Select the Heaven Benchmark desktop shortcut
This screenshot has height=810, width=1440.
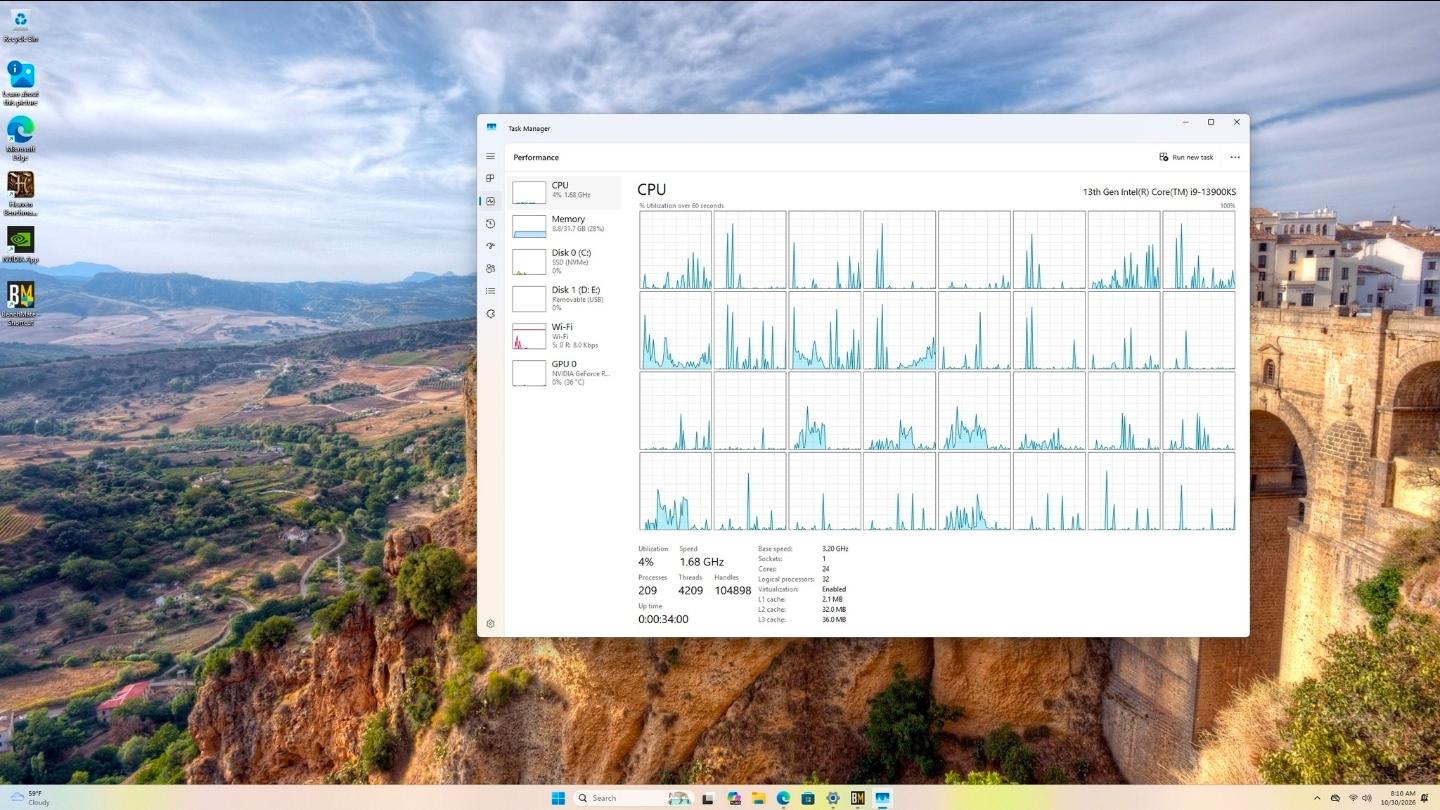(x=20, y=193)
